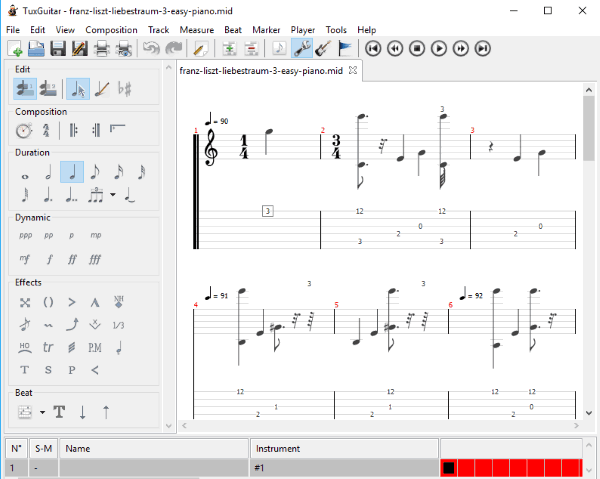The width and height of the screenshot is (600, 479).
Task: Set close repeat in Composition panel
Action: [x=96, y=130]
